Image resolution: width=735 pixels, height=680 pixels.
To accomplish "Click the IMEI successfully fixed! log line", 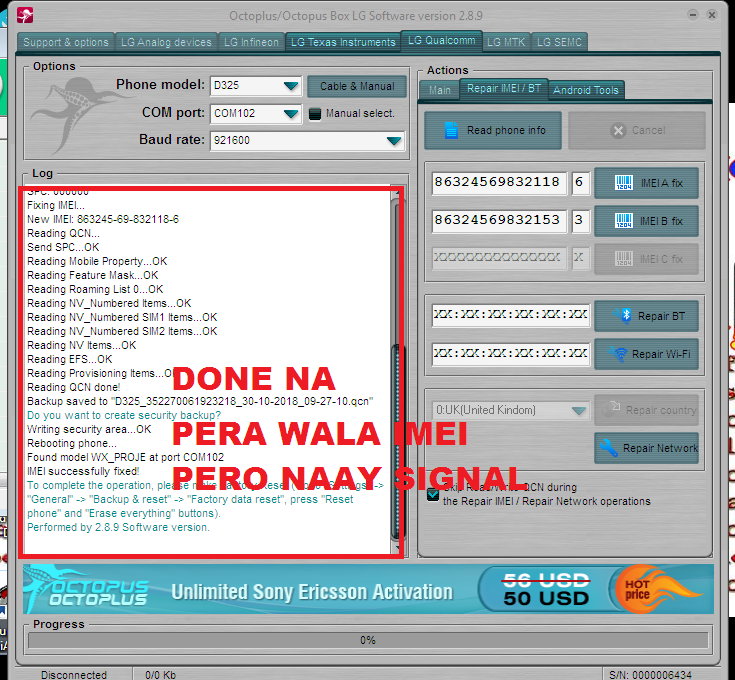I will [x=83, y=471].
